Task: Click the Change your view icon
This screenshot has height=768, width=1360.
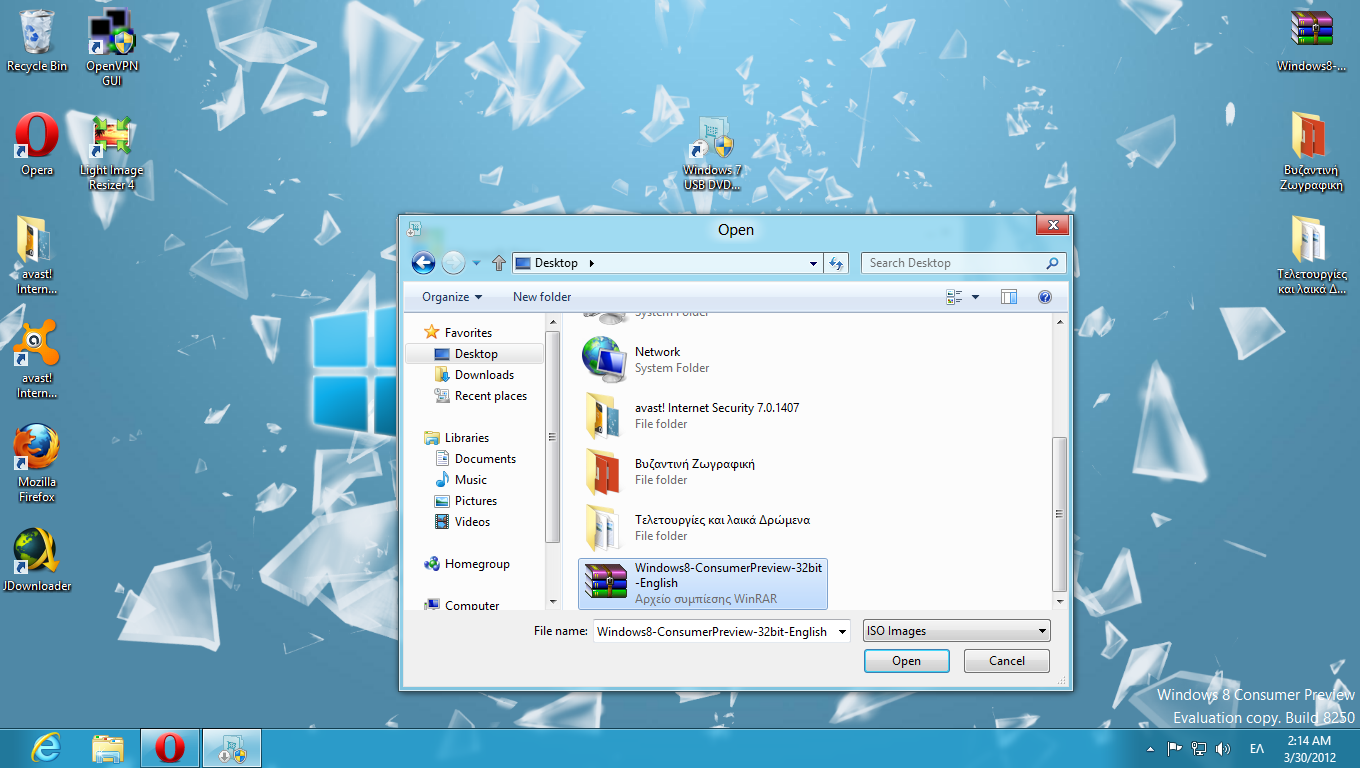Action: click(953, 297)
